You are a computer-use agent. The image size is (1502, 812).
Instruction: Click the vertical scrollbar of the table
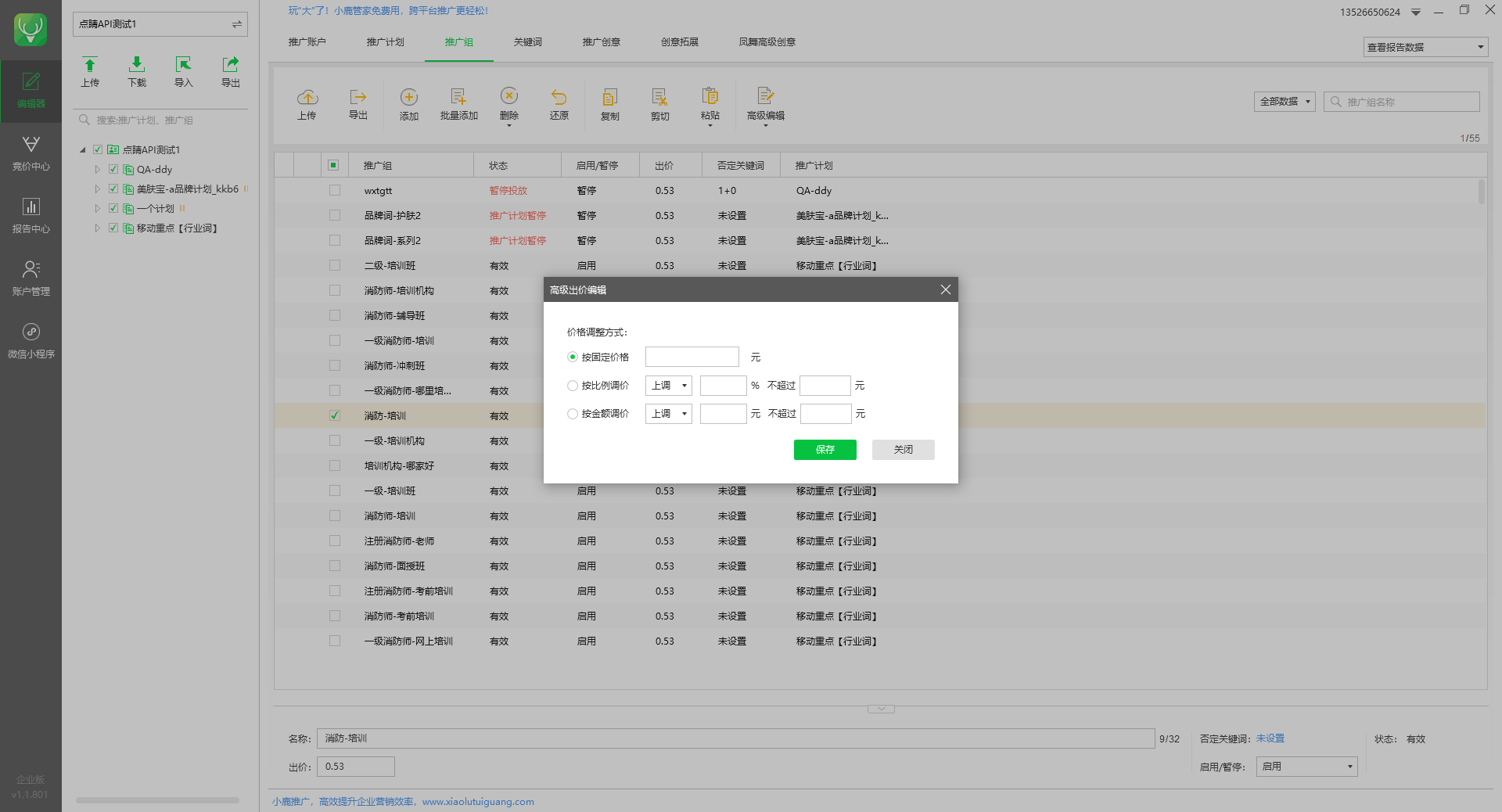[x=1482, y=192]
